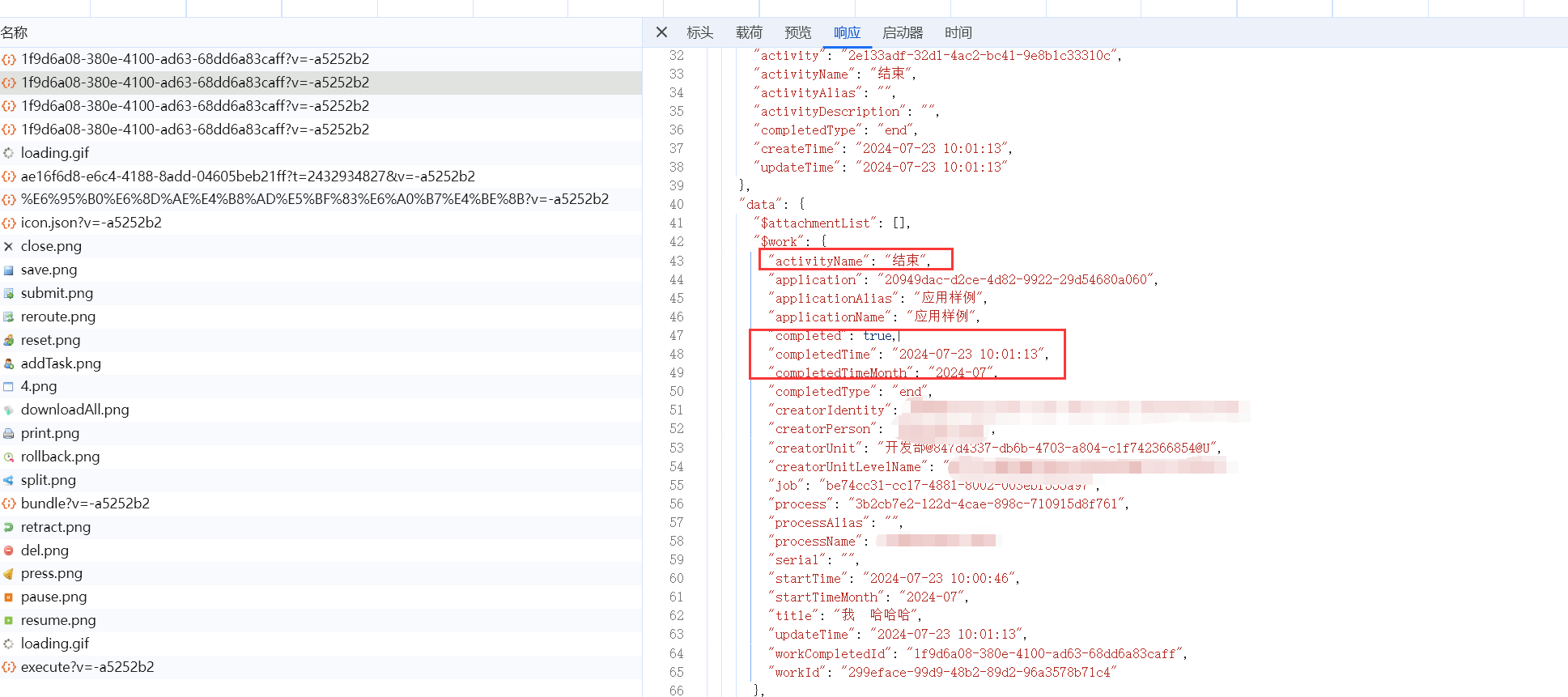
Task: Click the "startTimeMonth" line
Action: tap(869, 597)
